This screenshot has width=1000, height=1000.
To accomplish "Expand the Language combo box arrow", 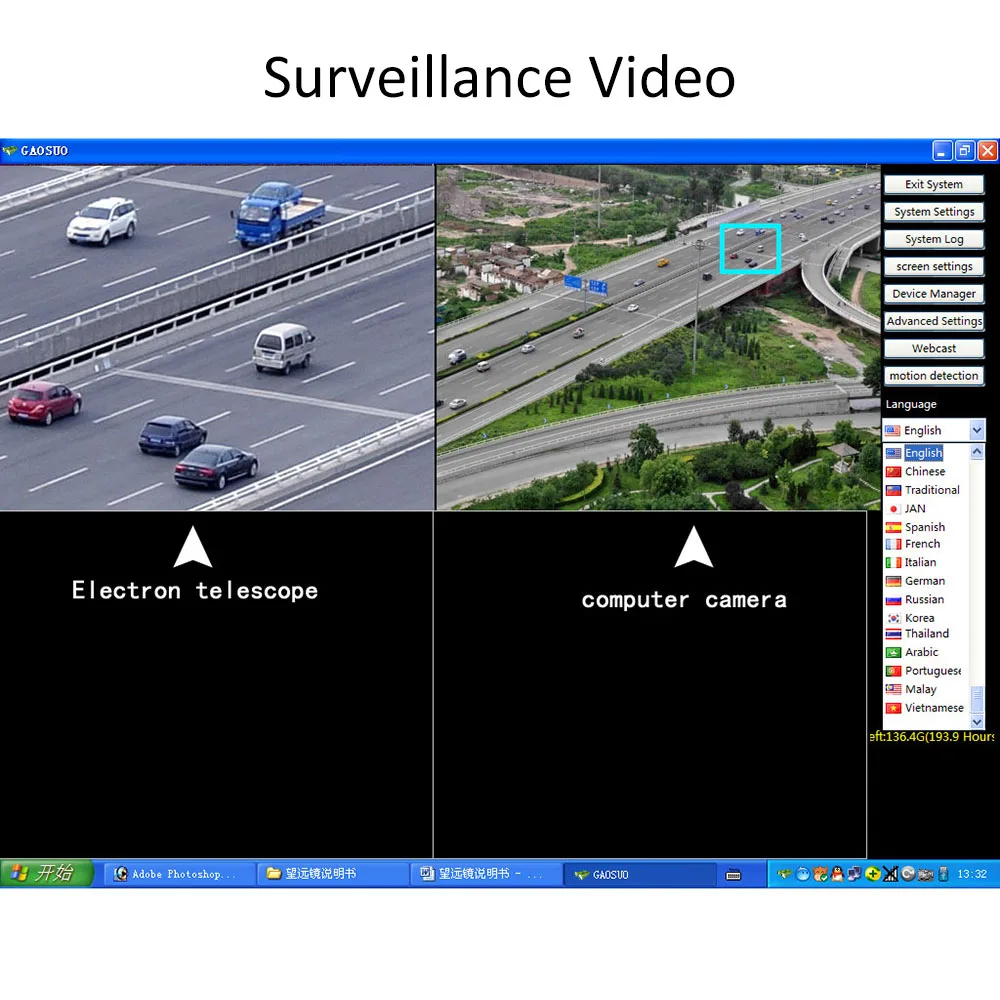I will pyautogui.click(x=976, y=430).
